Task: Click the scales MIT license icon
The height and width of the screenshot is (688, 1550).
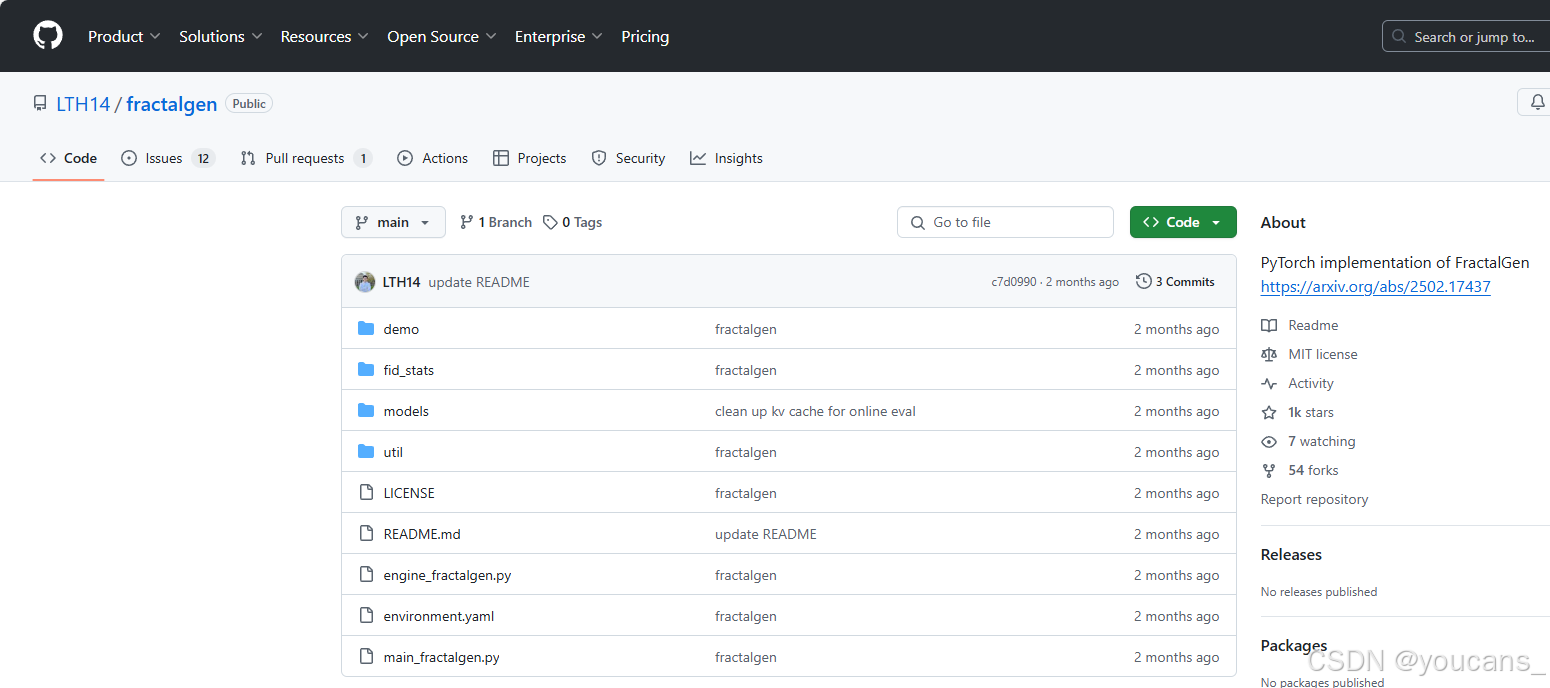Action: point(1269,354)
